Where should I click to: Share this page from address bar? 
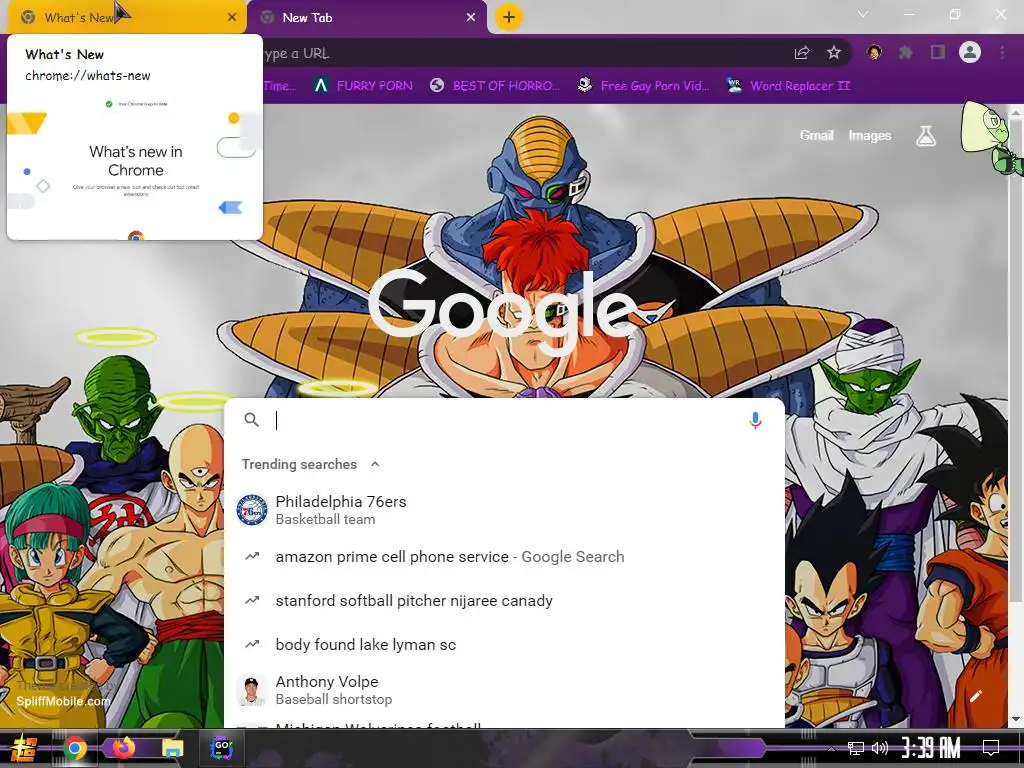click(802, 53)
